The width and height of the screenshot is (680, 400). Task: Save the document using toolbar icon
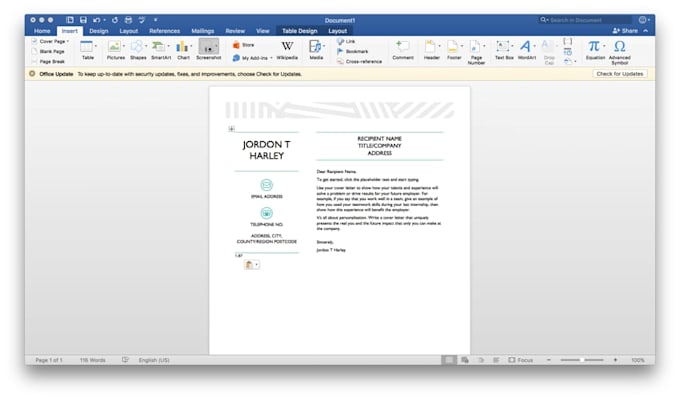pyautogui.click(x=83, y=20)
